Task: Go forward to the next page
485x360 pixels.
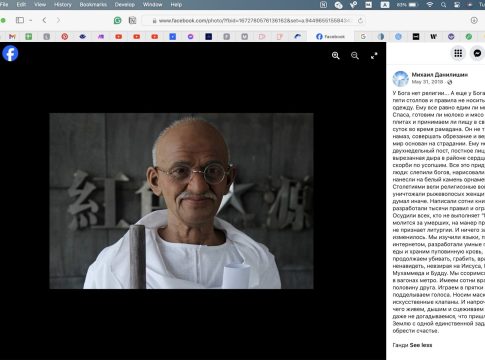Action: tap(58, 20)
